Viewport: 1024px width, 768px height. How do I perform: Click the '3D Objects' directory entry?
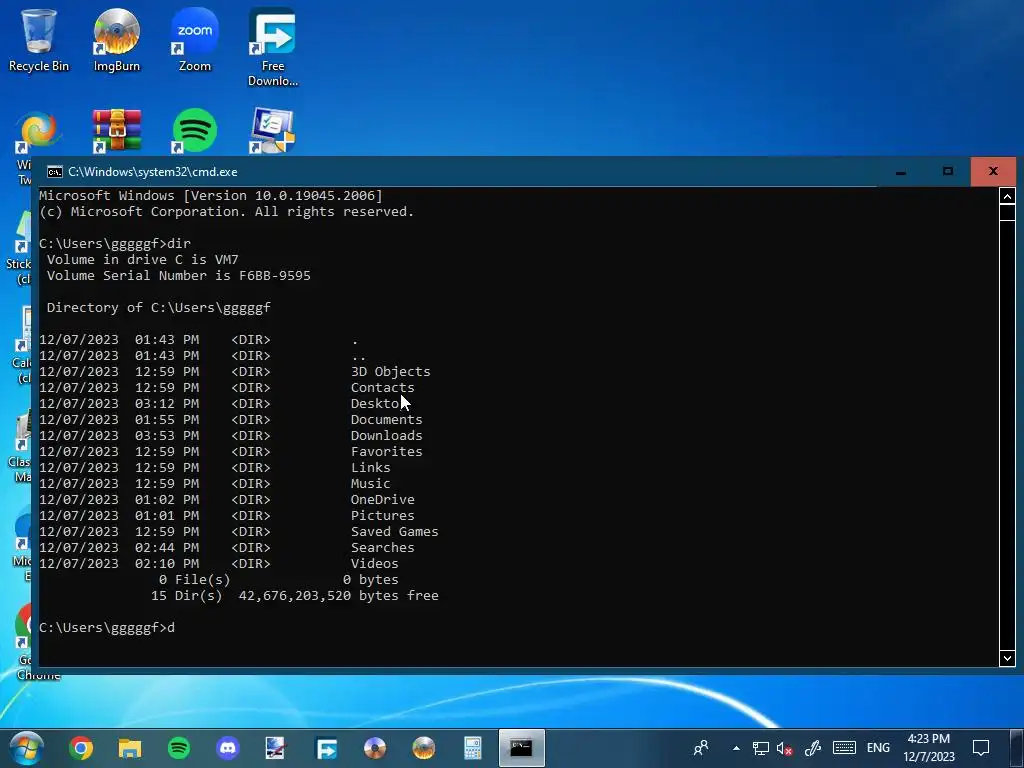point(391,372)
